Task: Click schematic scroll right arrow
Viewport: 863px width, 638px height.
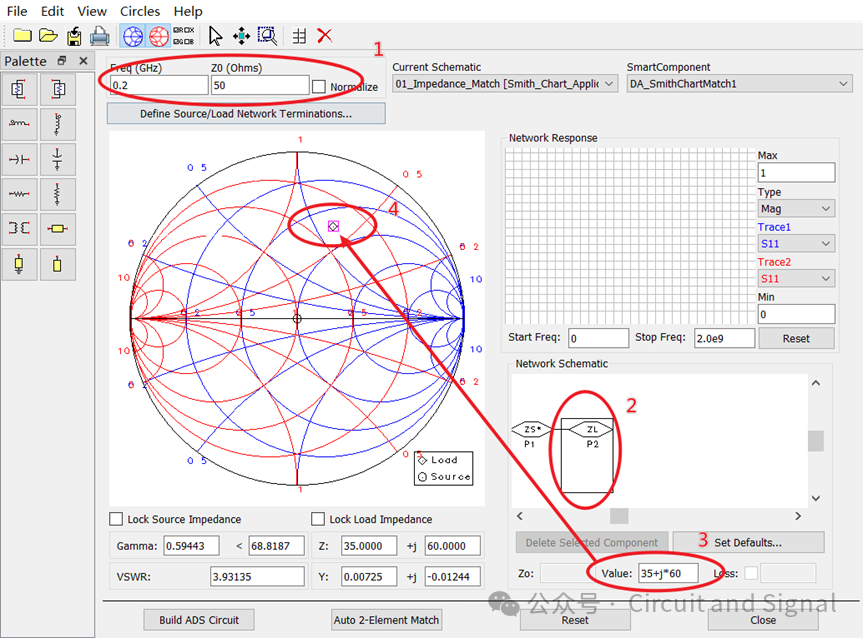Action: [798, 516]
